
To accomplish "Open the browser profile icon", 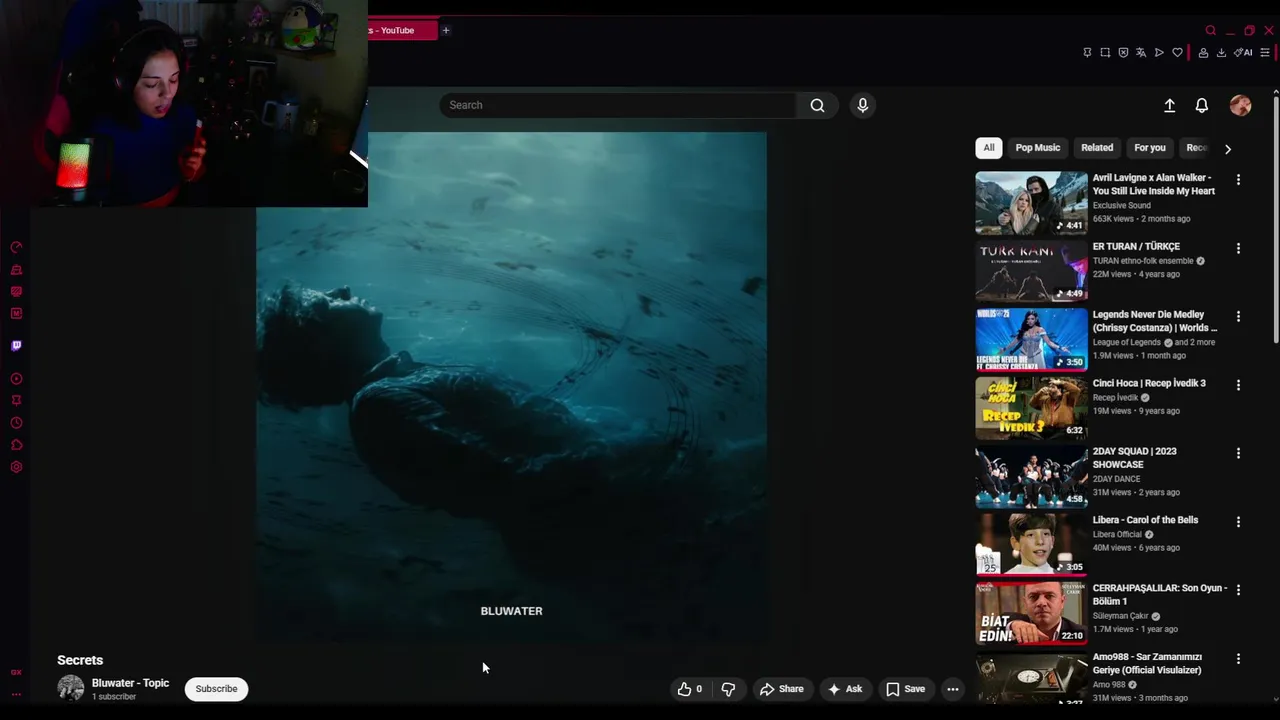I will pyautogui.click(x=1203, y=53).
